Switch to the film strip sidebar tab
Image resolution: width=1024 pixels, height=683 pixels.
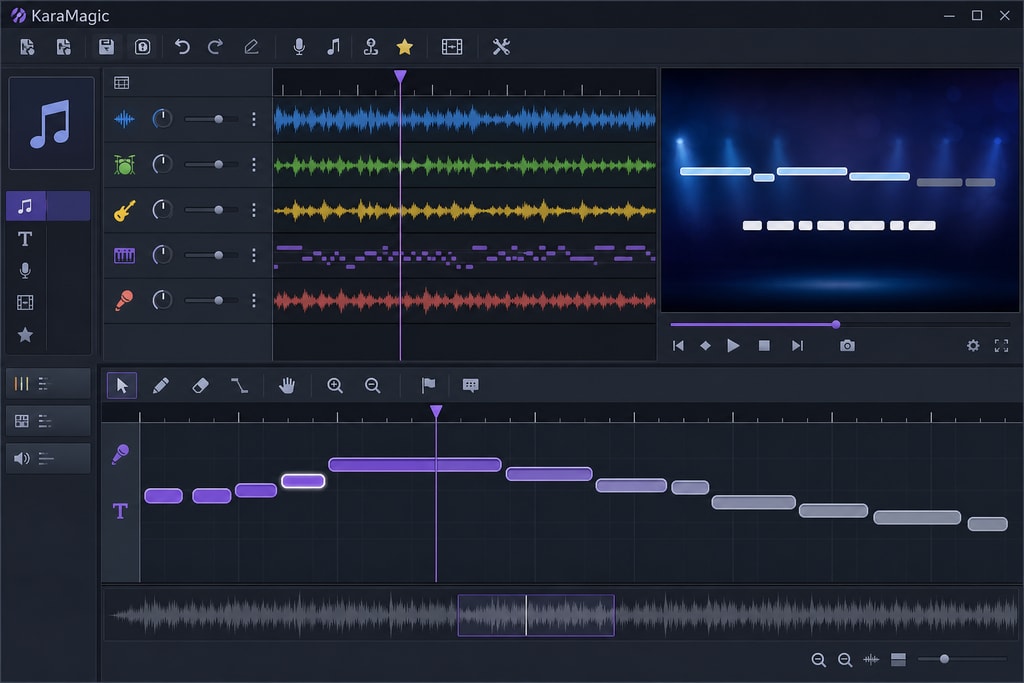click(x=25, y=302)
